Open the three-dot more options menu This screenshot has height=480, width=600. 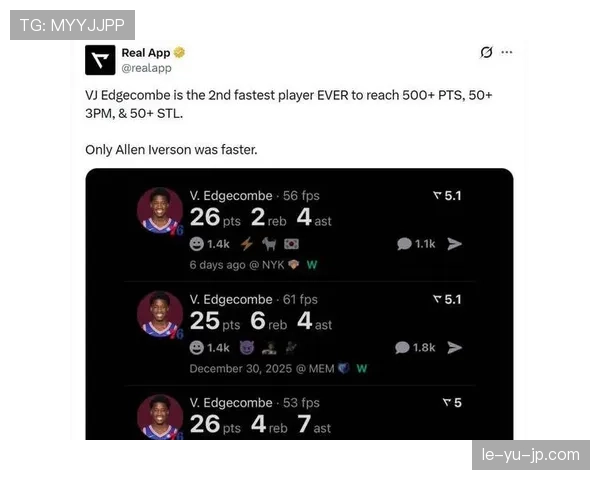tap(507, 52)
